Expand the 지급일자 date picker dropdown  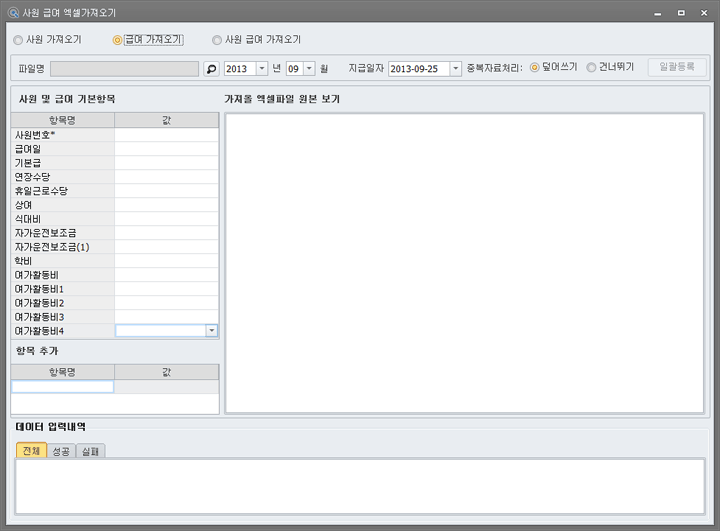(456, 69)
